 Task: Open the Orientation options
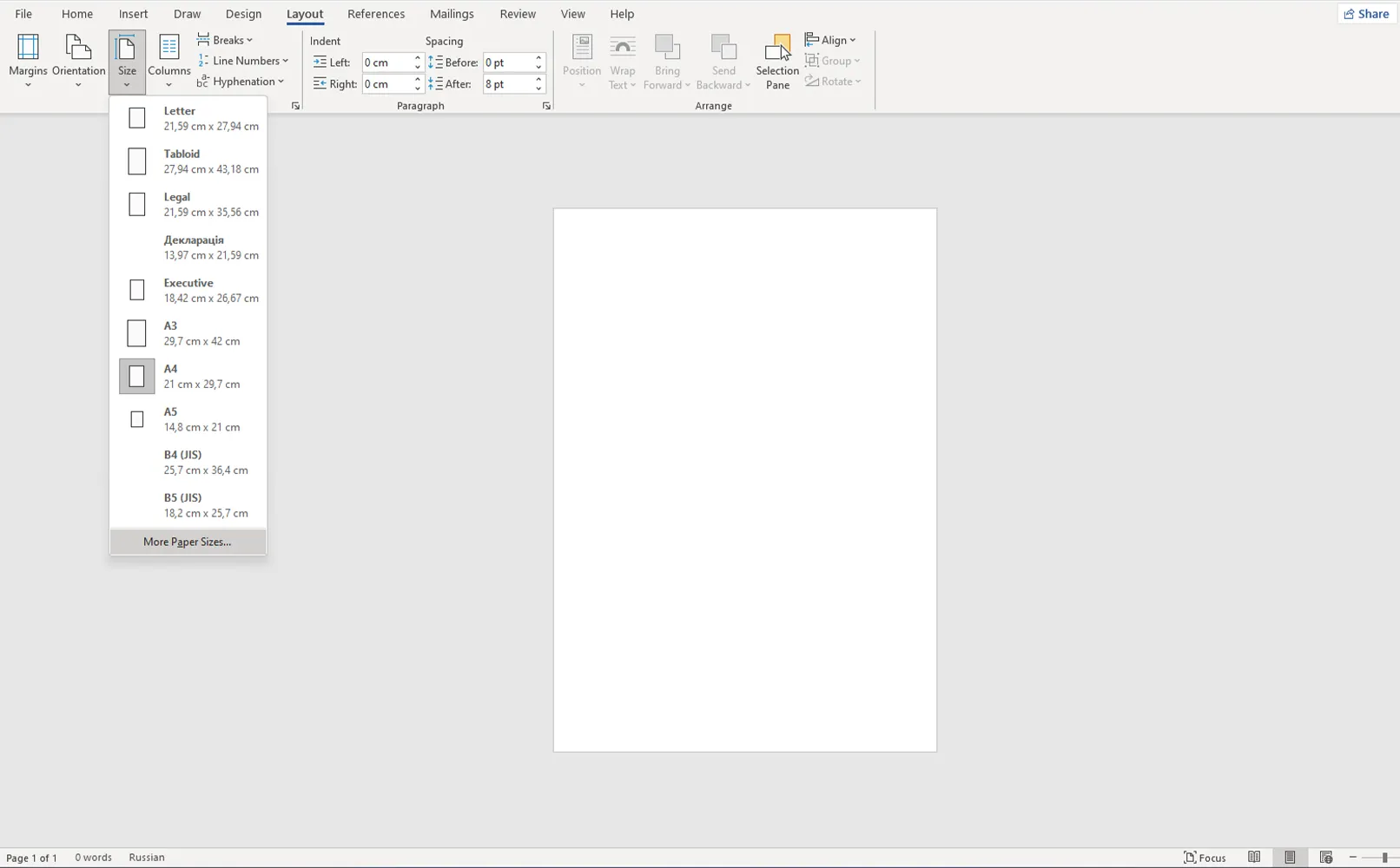(78, 61)
